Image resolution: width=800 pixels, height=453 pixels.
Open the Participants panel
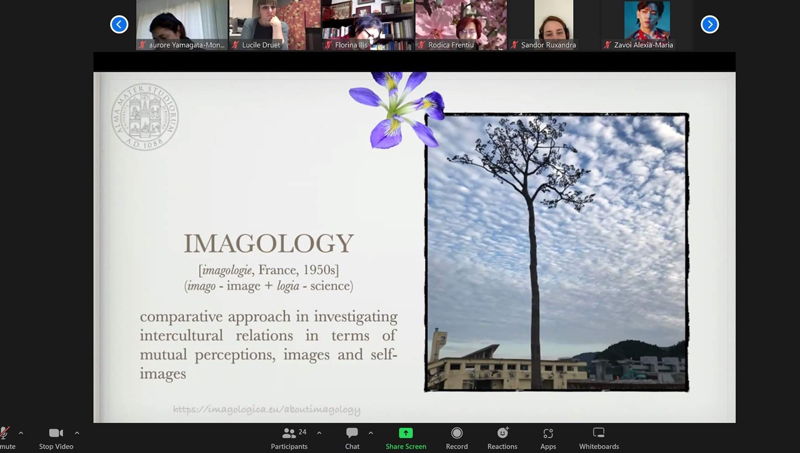[x=289, y=438]
